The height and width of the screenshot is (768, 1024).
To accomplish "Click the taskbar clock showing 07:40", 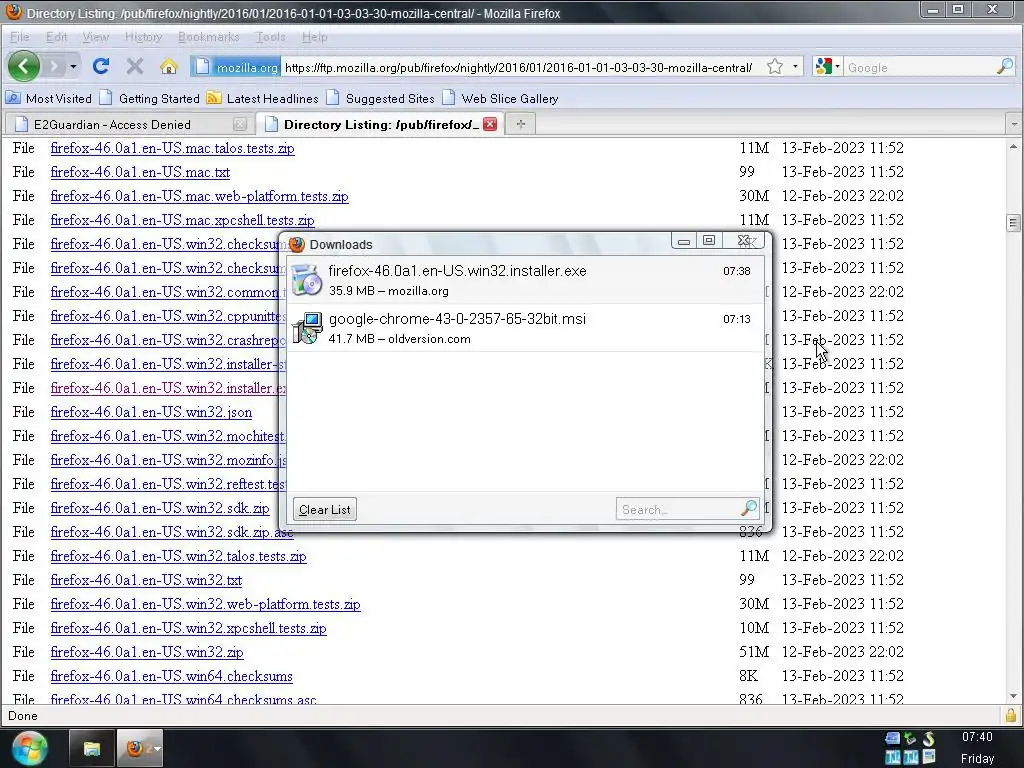I will coord(977,737).
